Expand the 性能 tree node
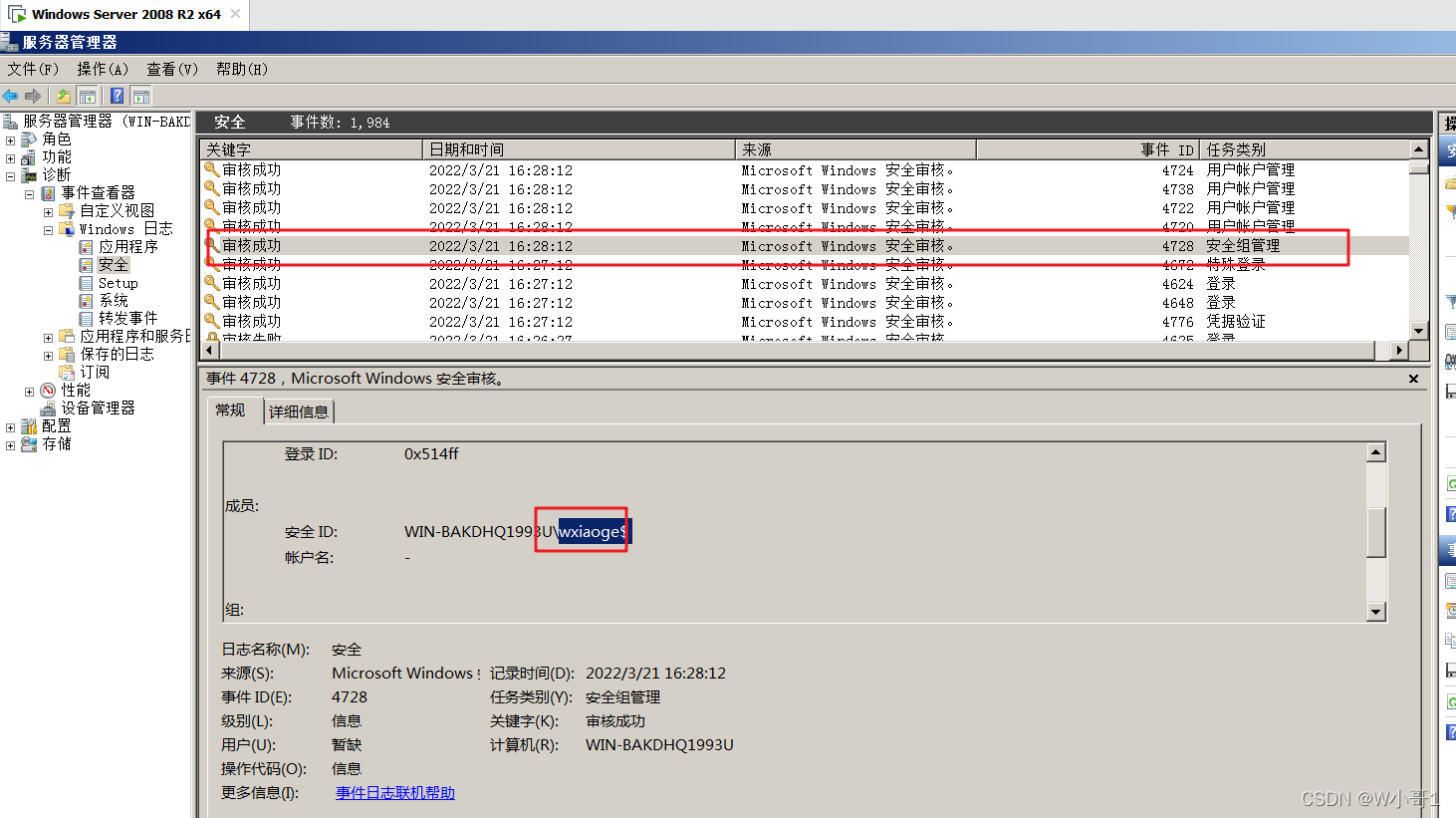This screenshot has height=818, width=1456. pos(29,392)
